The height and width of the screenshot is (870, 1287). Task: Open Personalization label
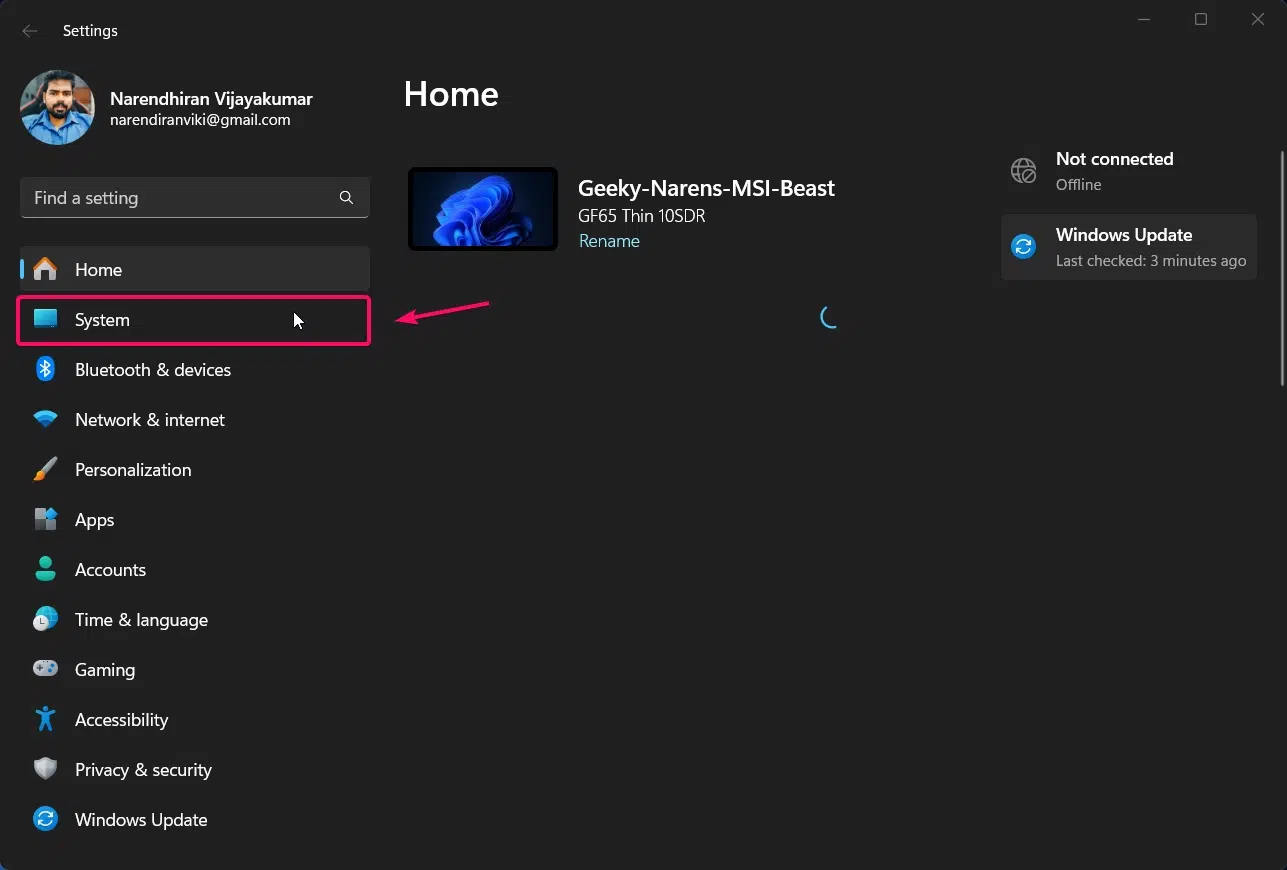coord(133,470)
